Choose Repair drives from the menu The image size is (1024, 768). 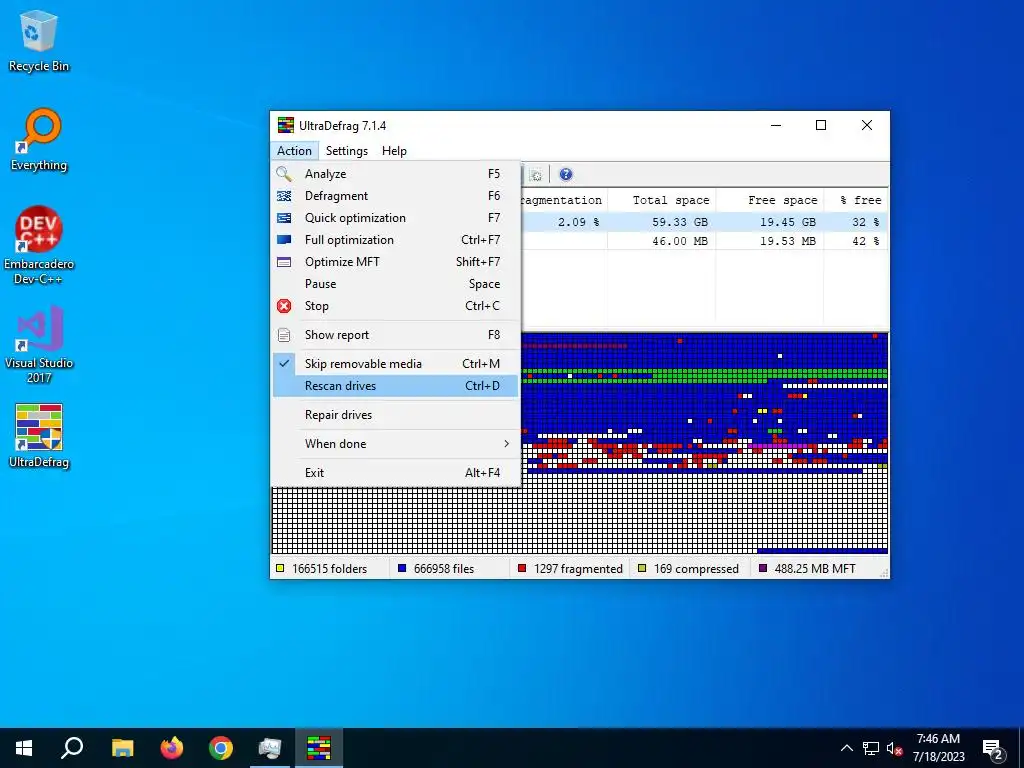(x=396, y=415)
